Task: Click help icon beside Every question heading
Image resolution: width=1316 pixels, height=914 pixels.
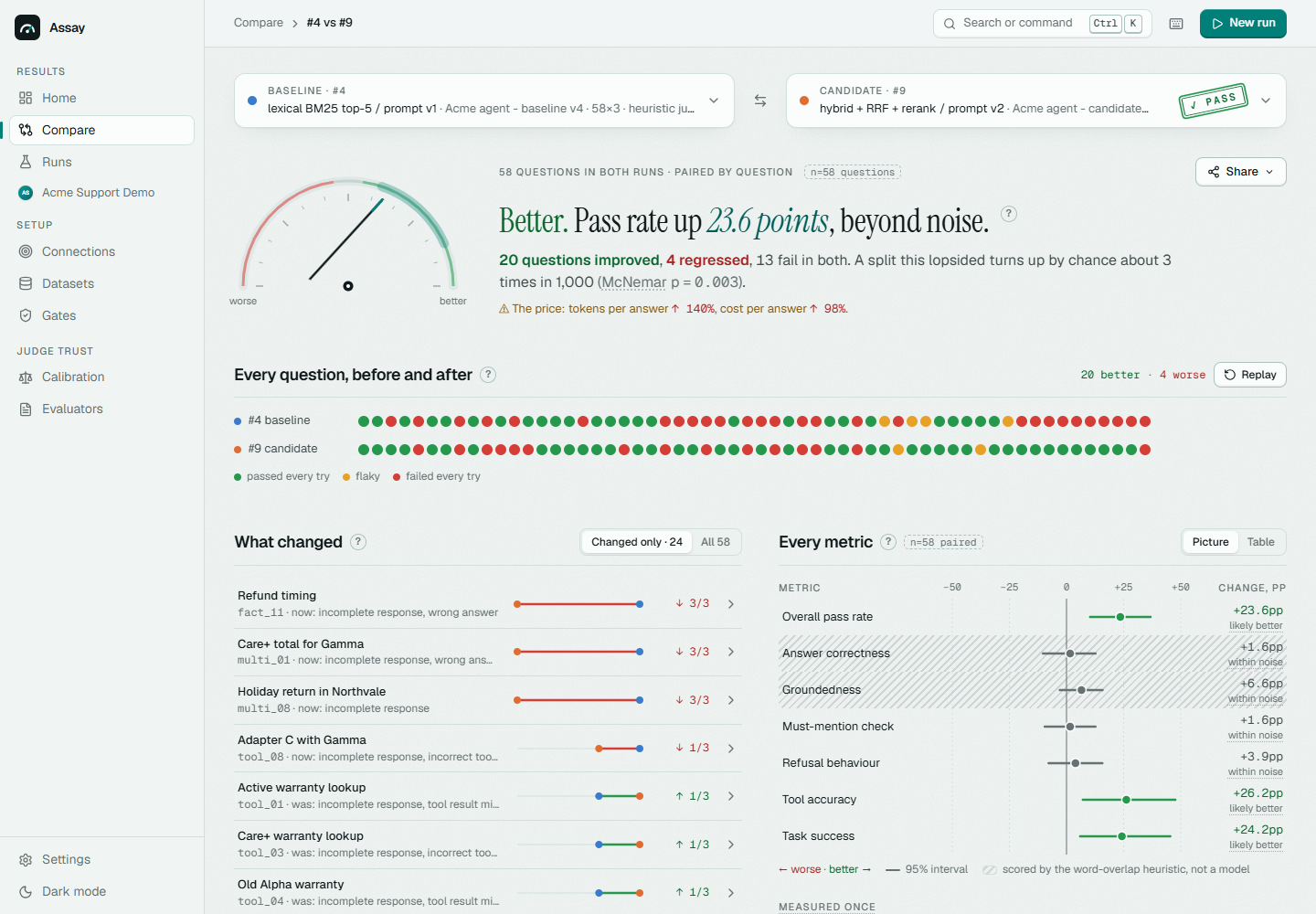Action: [x=488, y=375]
